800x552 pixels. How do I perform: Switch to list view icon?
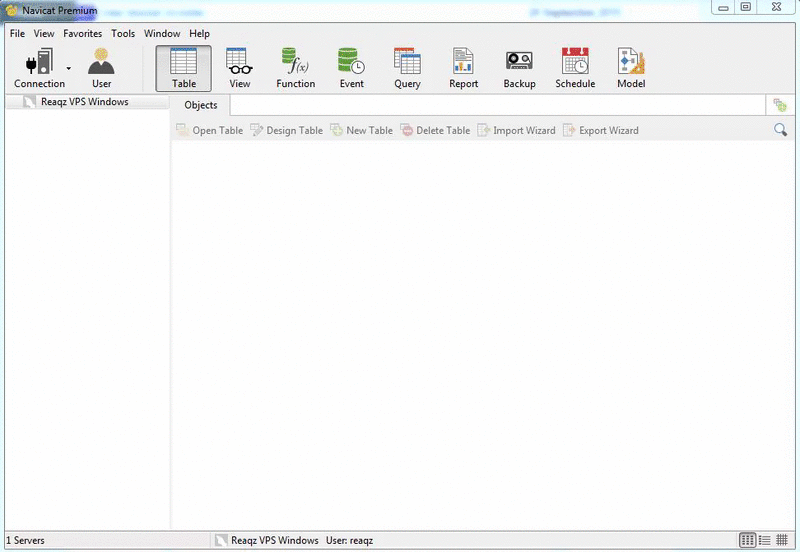click(x=764, y=540)
